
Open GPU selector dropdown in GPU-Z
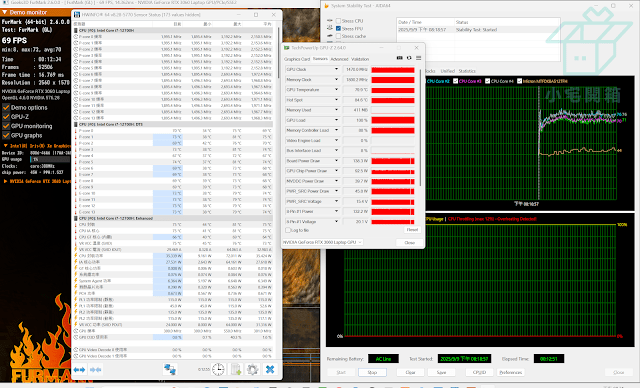coord(322,242)
